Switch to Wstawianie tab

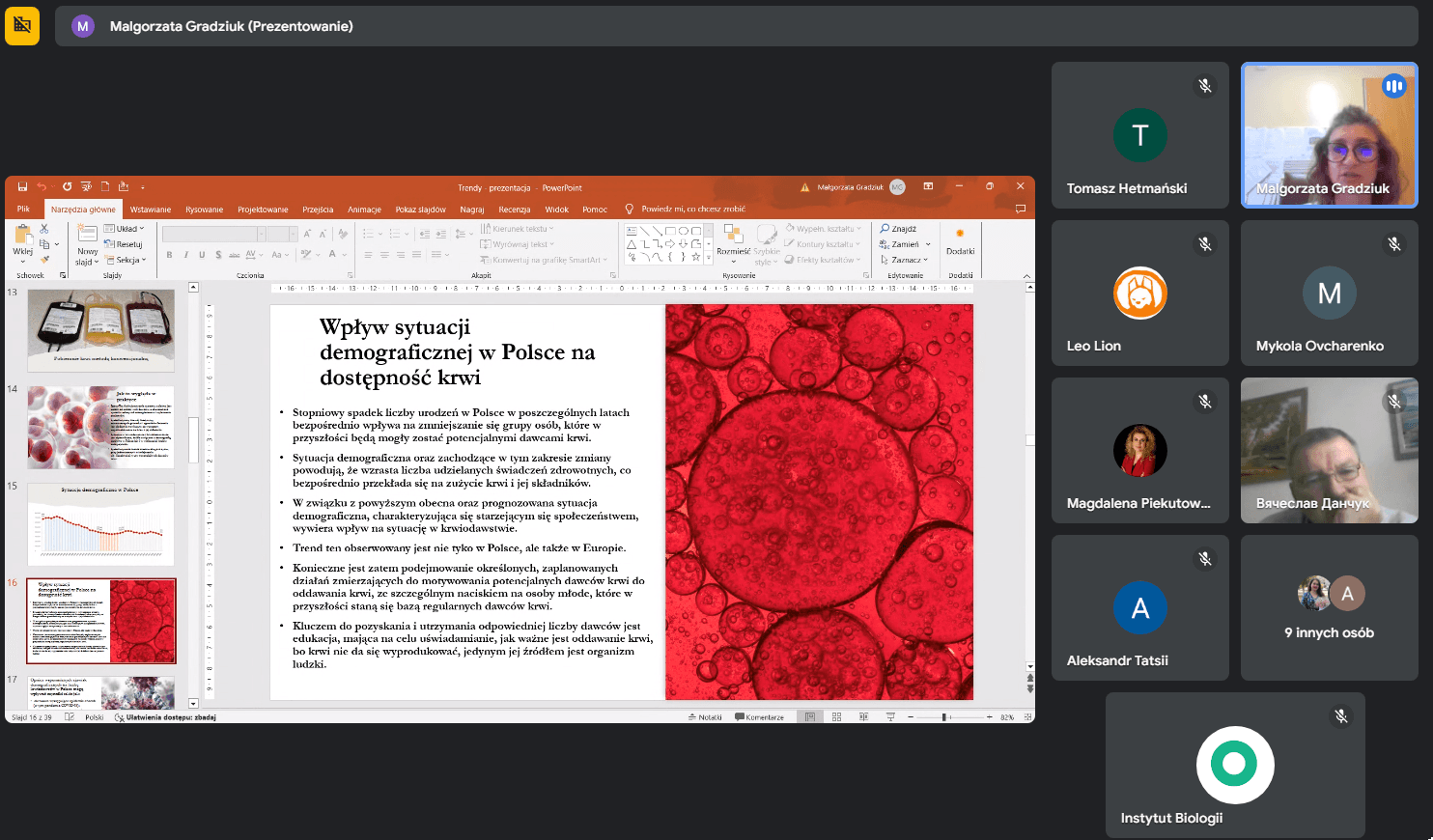151,210
